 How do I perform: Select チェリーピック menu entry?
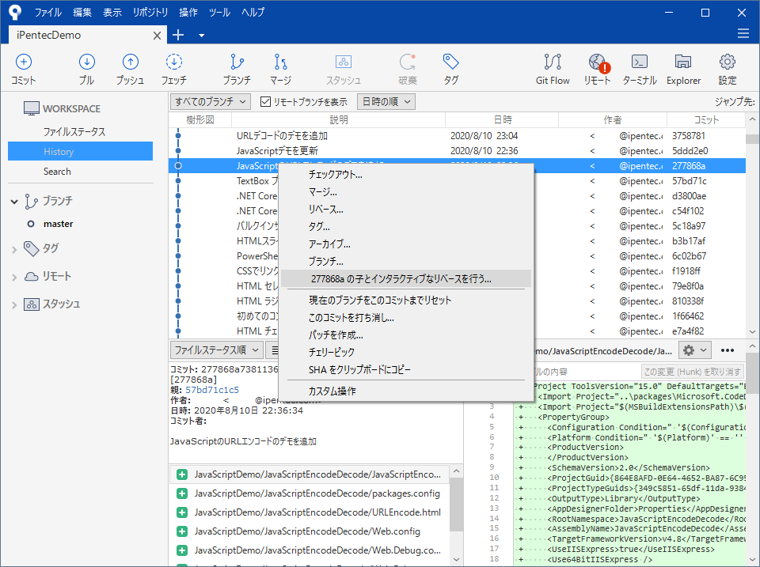click(x=406, y=352)
